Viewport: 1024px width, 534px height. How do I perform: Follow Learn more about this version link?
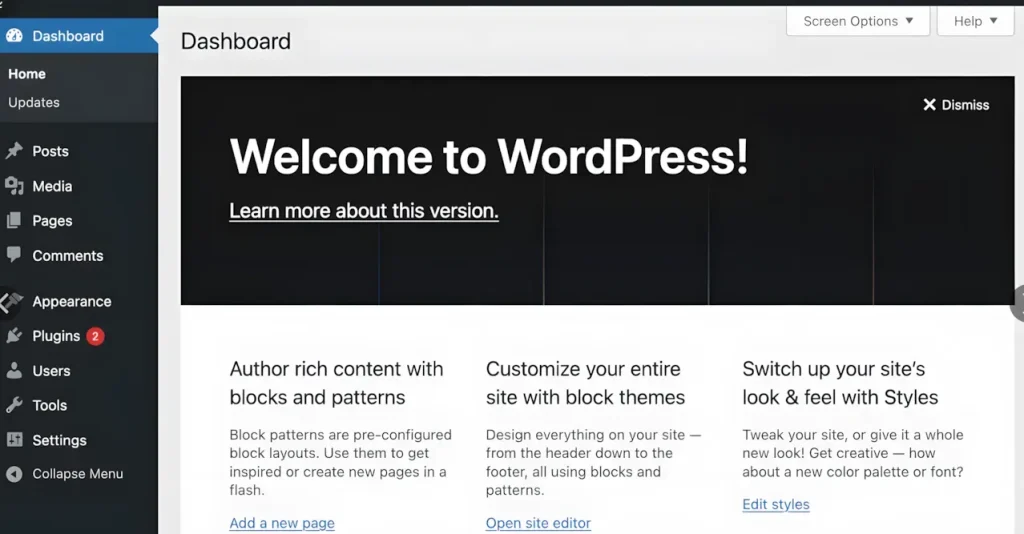click(x=364, y=211)
